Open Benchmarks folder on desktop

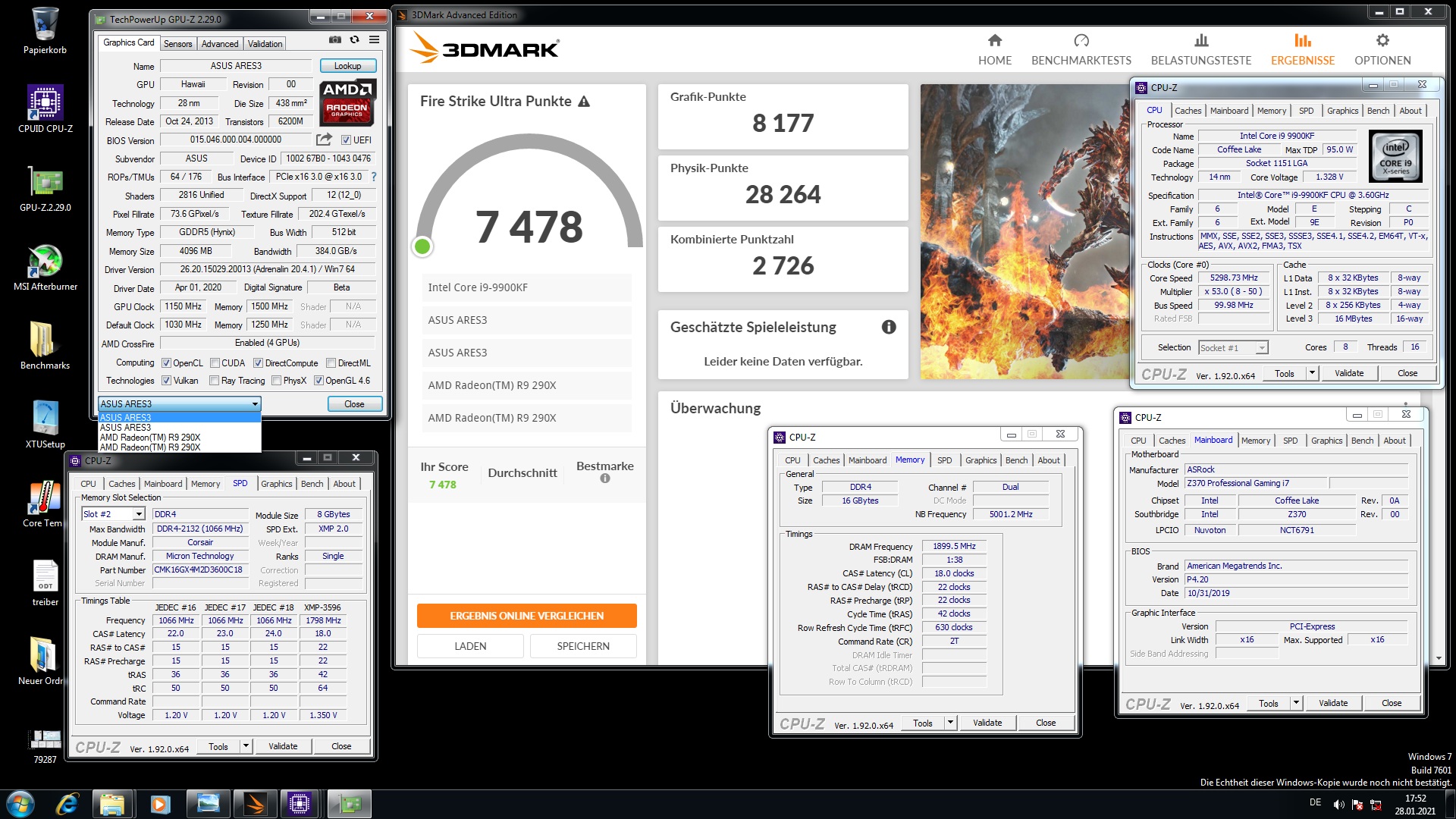(45, 346)
